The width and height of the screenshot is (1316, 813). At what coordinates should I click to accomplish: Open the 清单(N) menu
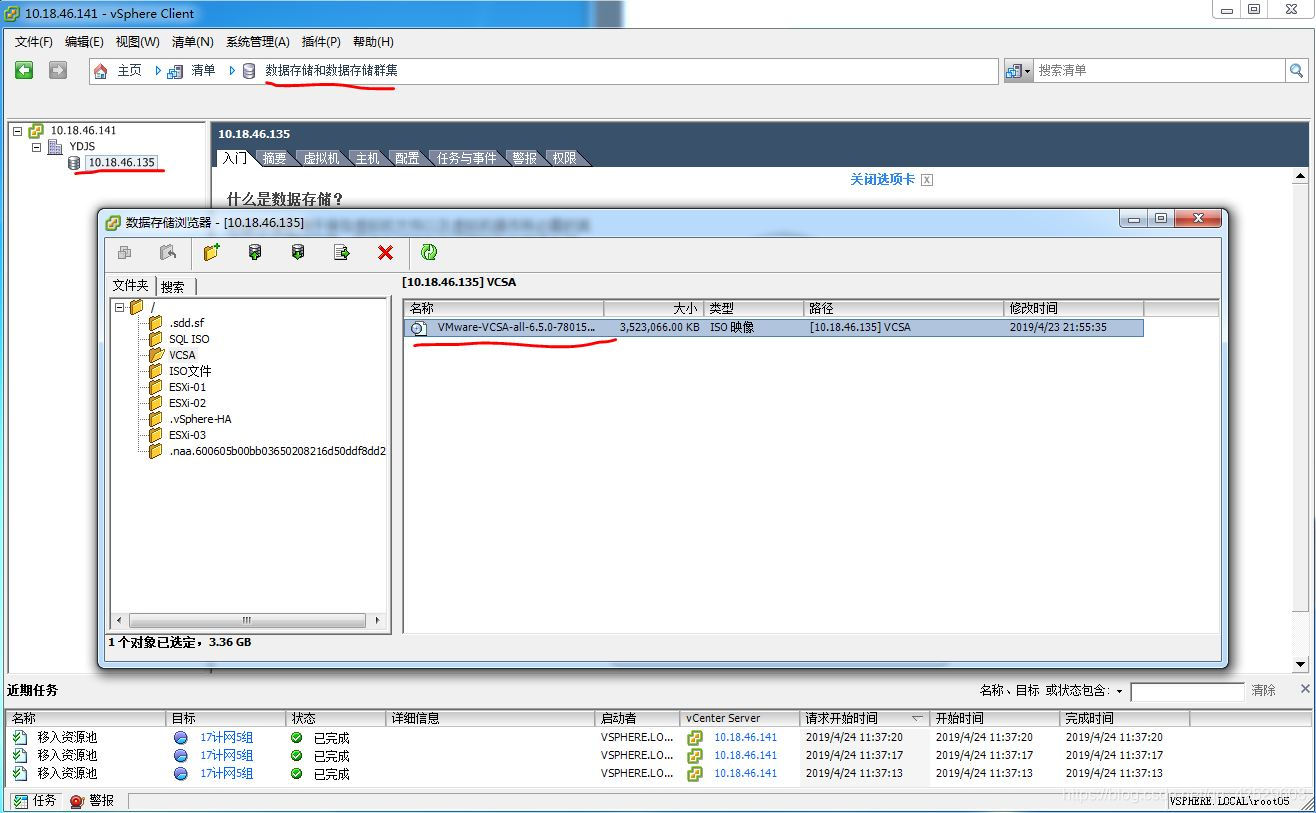click(193, 42)
